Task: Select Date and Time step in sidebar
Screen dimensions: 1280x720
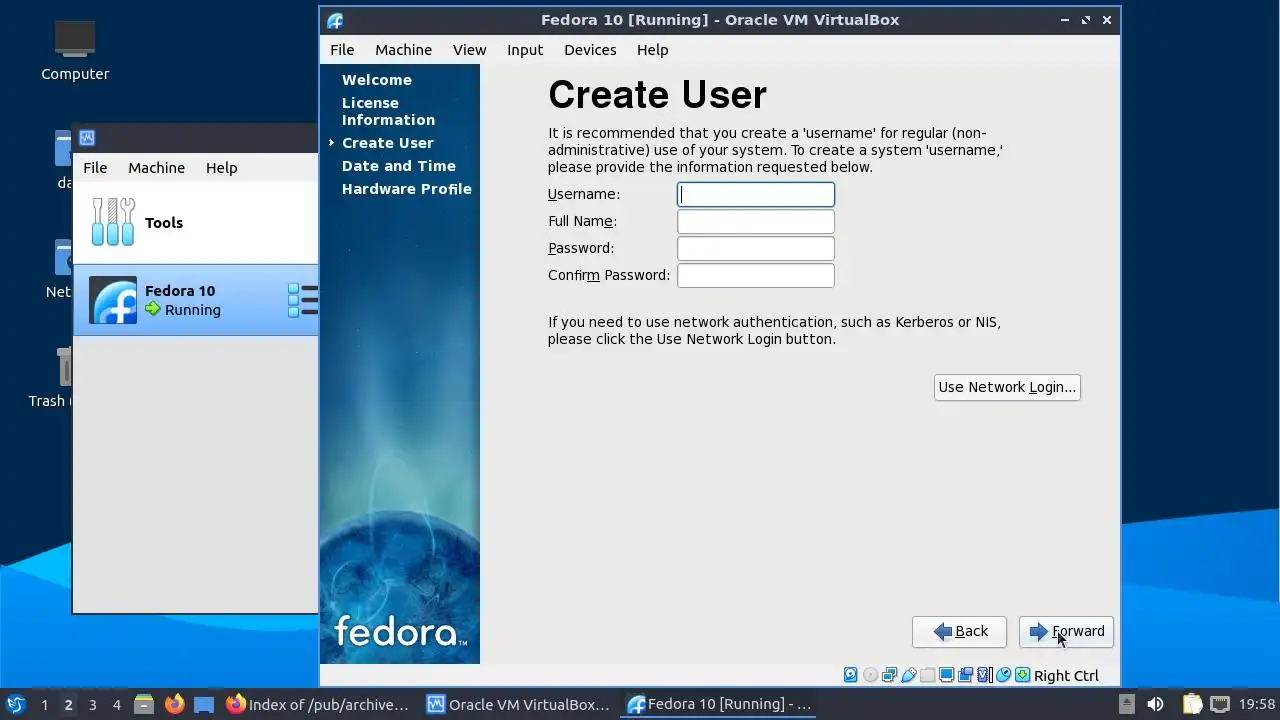Action: pos(398,166)
